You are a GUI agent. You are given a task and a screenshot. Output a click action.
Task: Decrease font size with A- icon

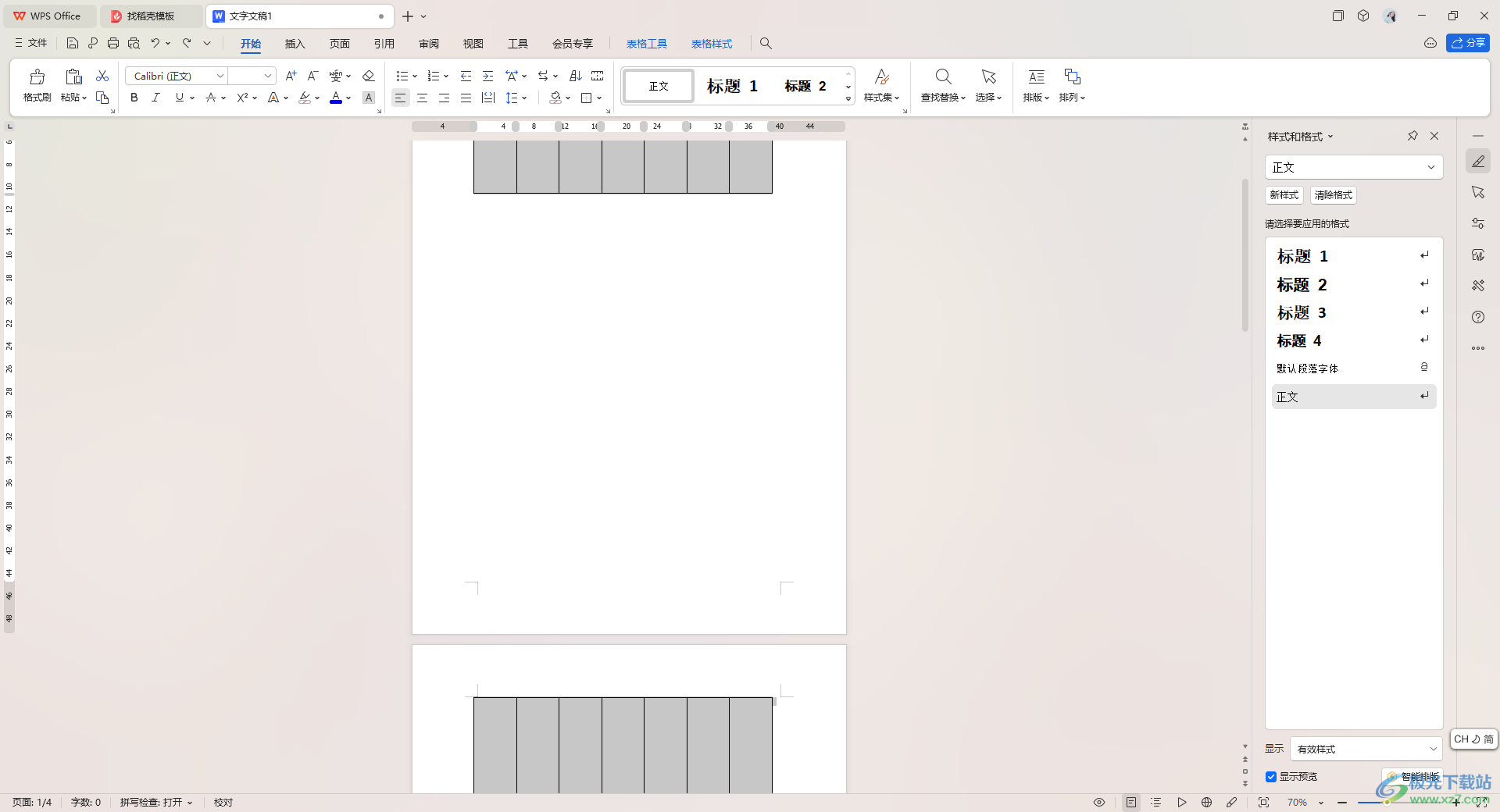coord(312,76)
